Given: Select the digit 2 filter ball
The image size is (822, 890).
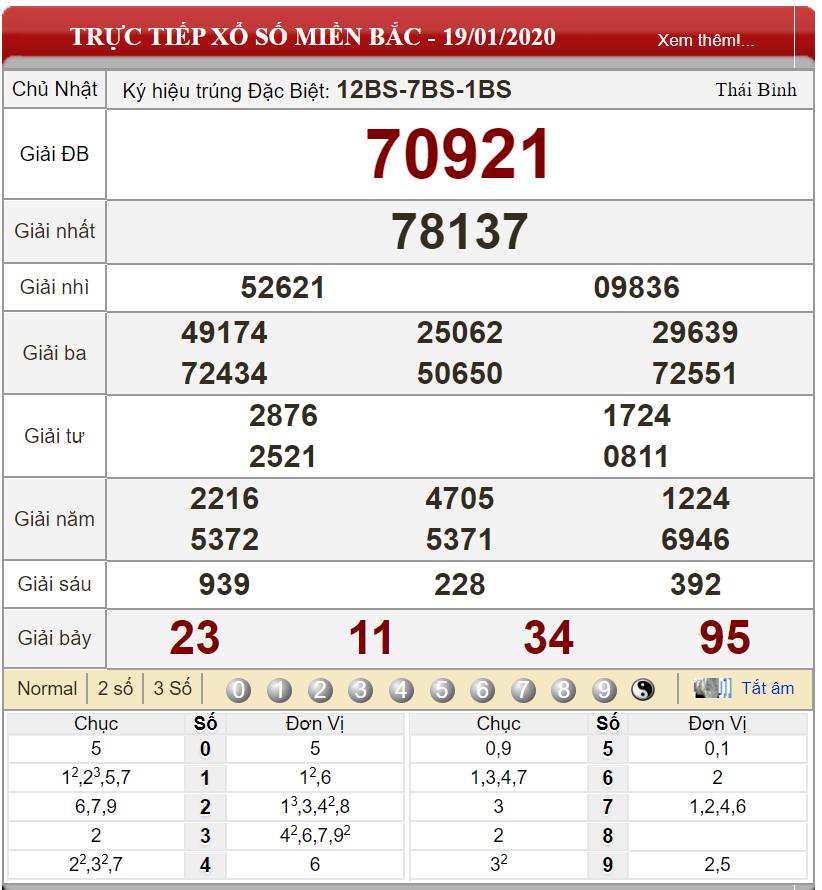Looking at the screenshot, I should point(320,690).
